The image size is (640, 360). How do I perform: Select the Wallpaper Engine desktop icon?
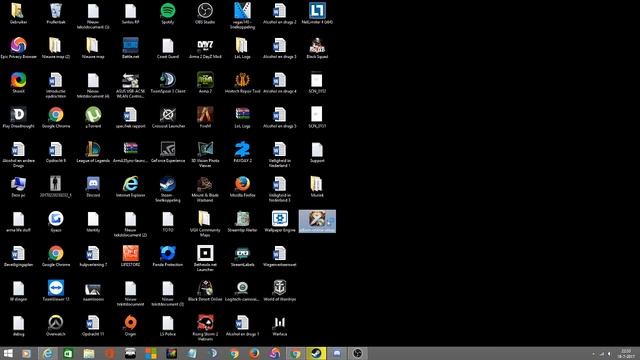pyautogui.click(x=280, y=218)
